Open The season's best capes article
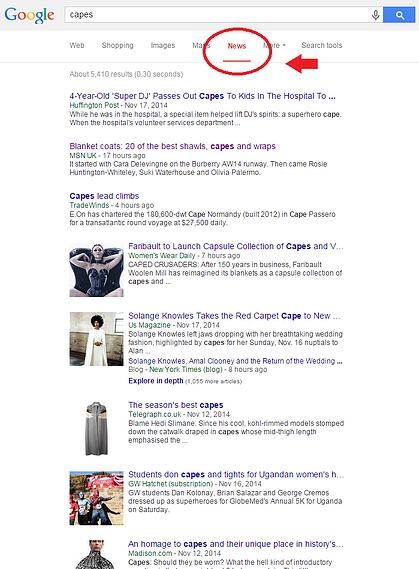The width and height of the screenshot is (419, 569). (176, 405)
